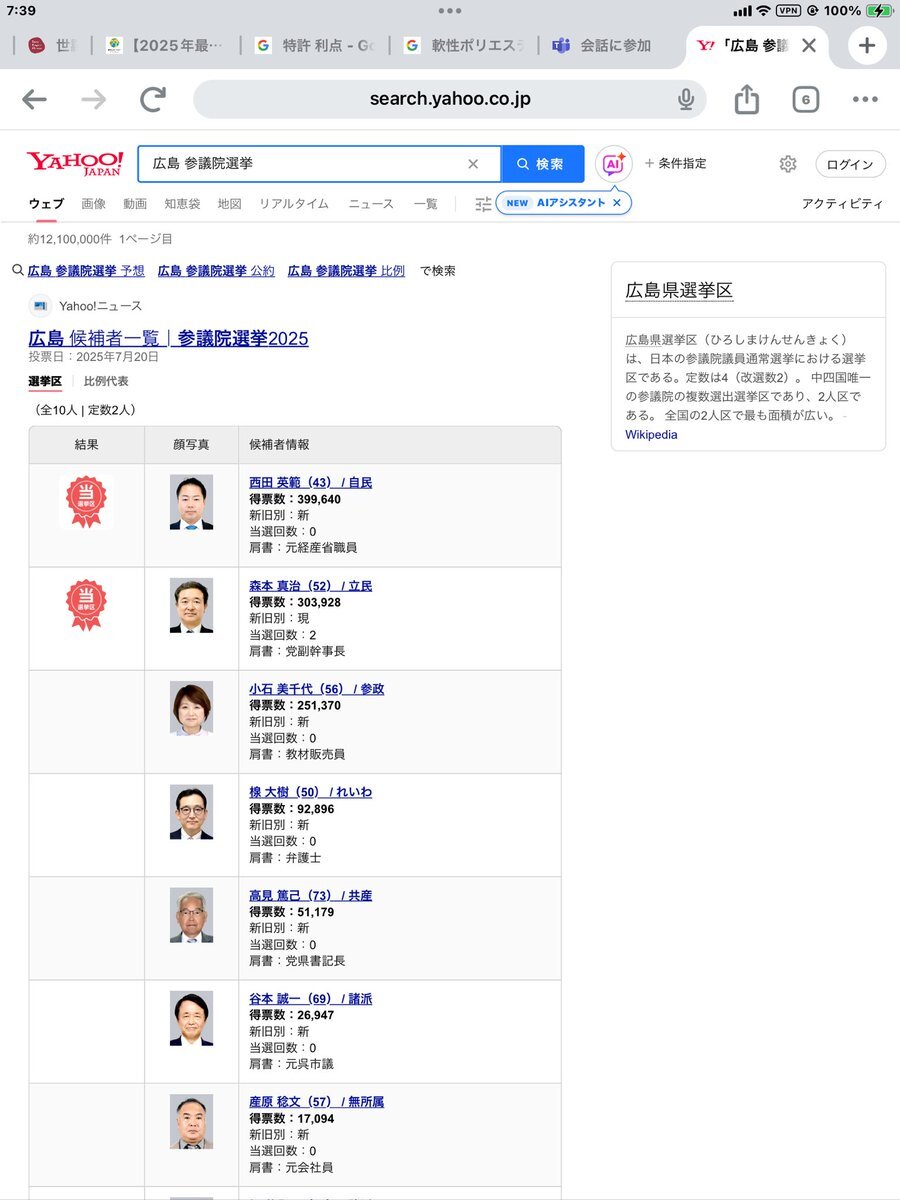Select the 知恵袋 search category
The width and height of the screenshot is (900, 1200).
pyautogui.click(x=182, y=204)
